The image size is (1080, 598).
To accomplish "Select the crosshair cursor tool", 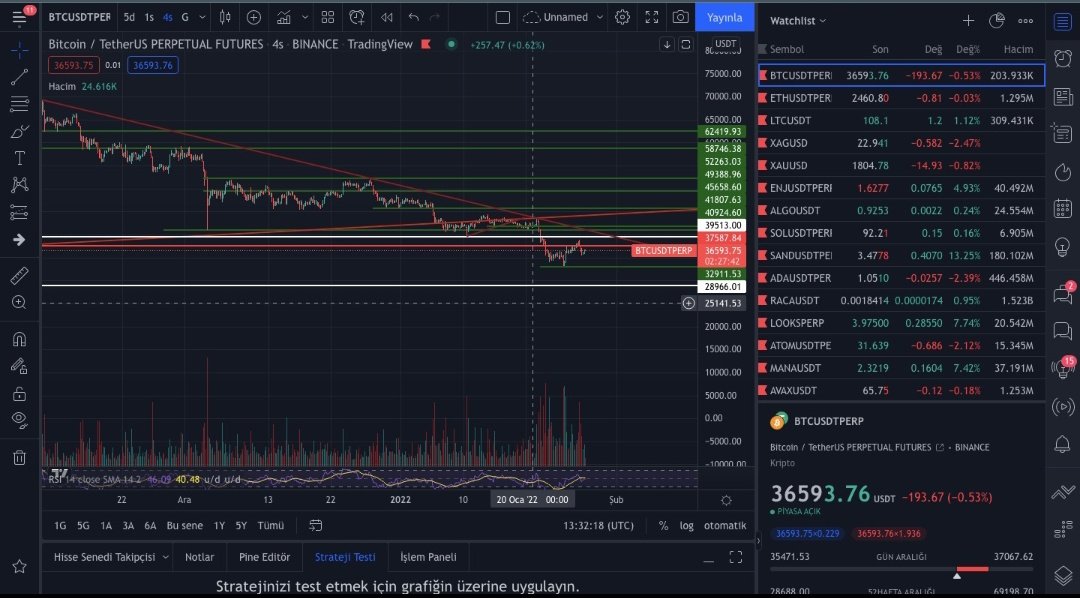I will click(19, 50).
